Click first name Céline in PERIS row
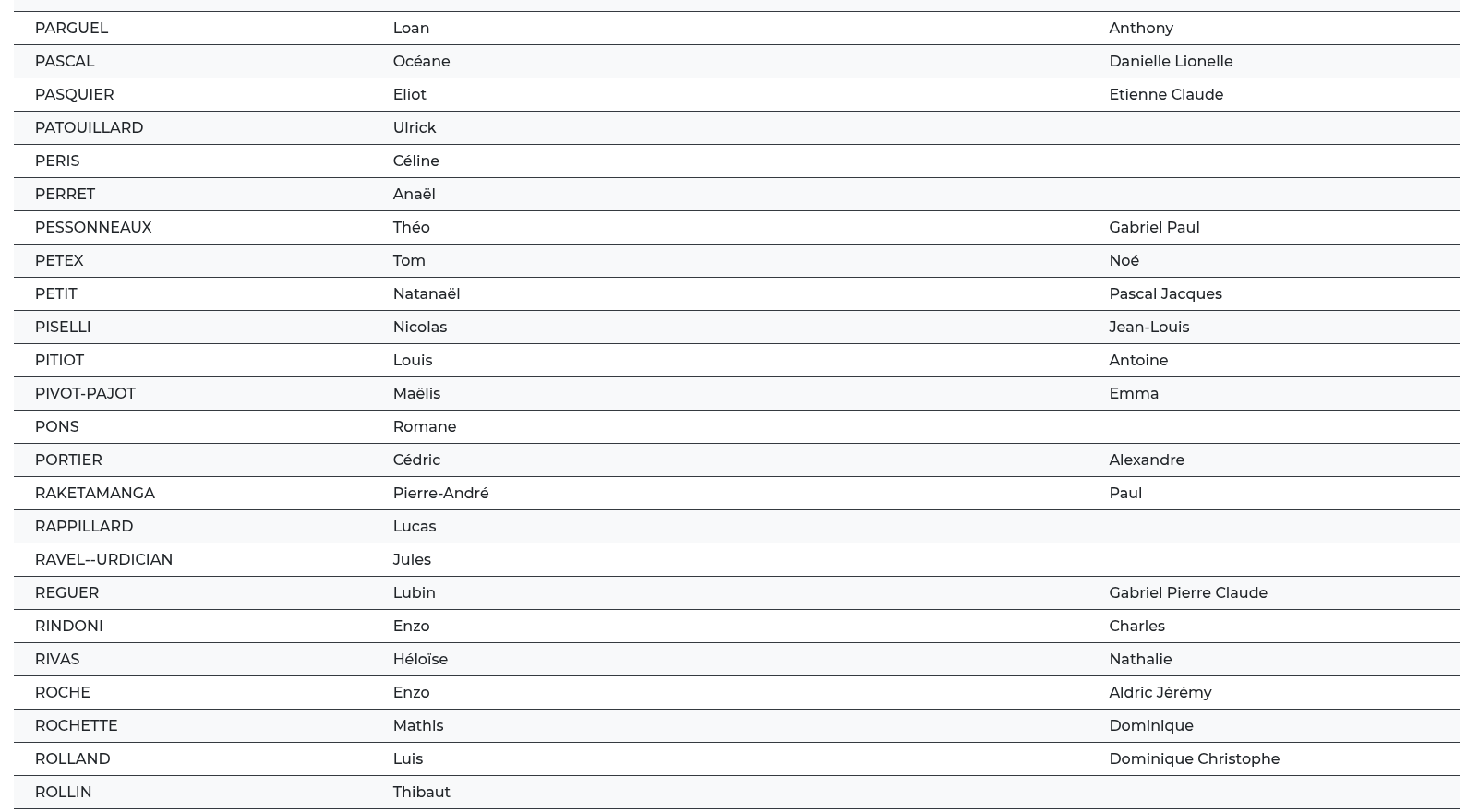 [415, 161]
